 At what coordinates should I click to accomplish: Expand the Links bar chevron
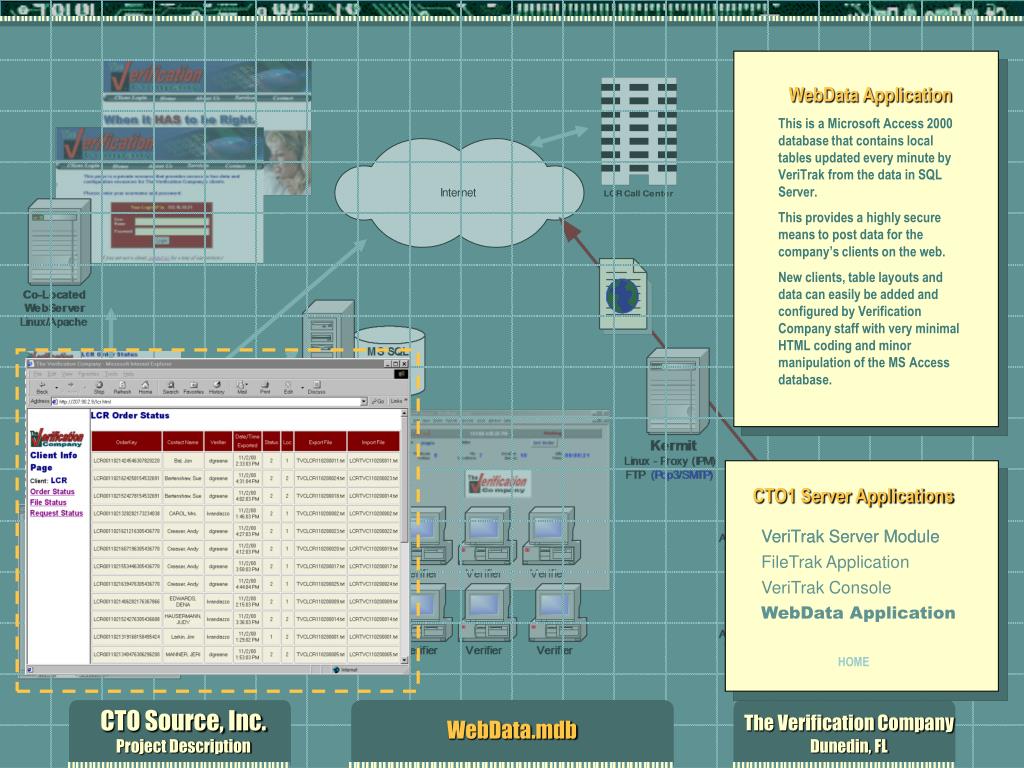pos(406,401)
